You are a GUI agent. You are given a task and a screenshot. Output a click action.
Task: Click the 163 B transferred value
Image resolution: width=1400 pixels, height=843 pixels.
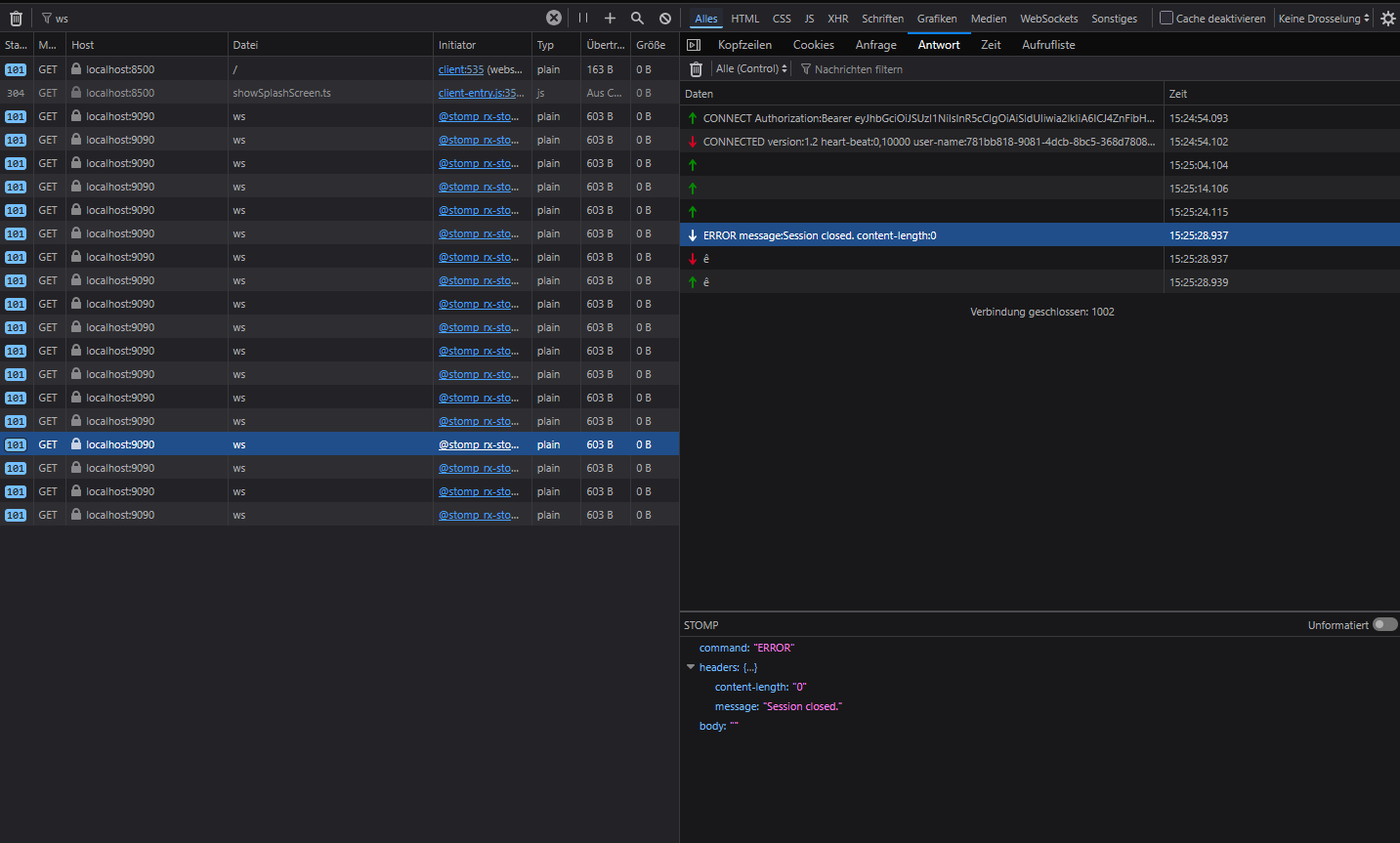(x=600, y=69)
